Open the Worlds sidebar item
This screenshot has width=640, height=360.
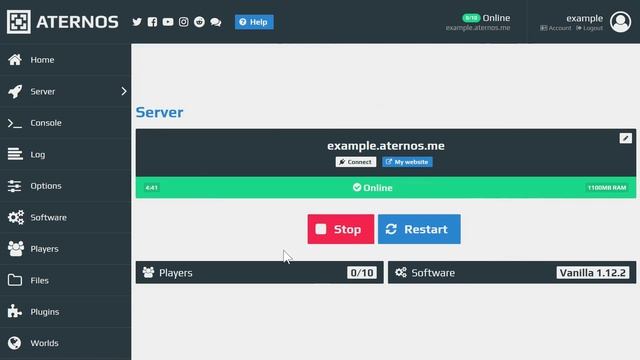point(65,343)
